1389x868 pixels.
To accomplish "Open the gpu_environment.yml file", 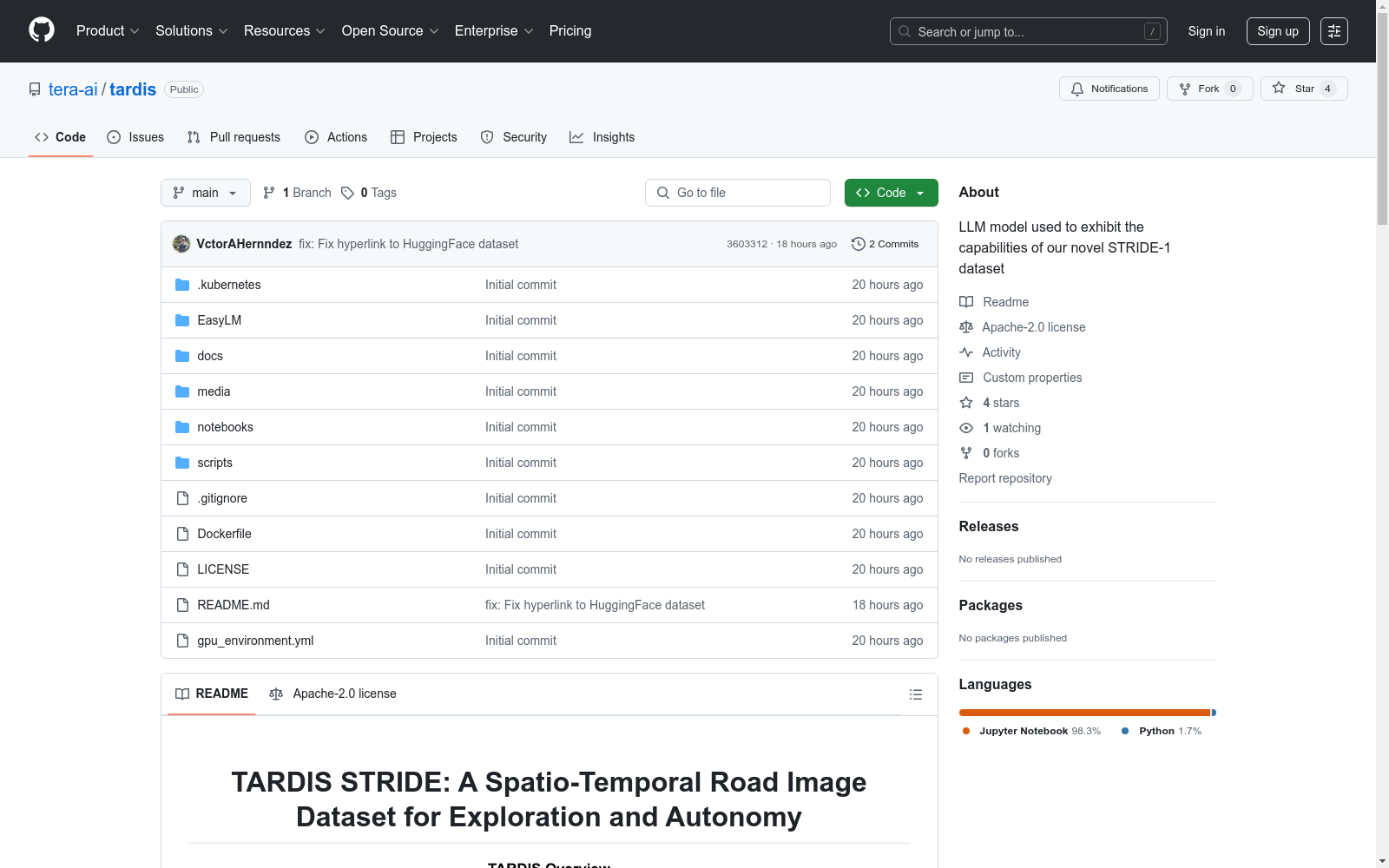I will click(x=255, y=641).
